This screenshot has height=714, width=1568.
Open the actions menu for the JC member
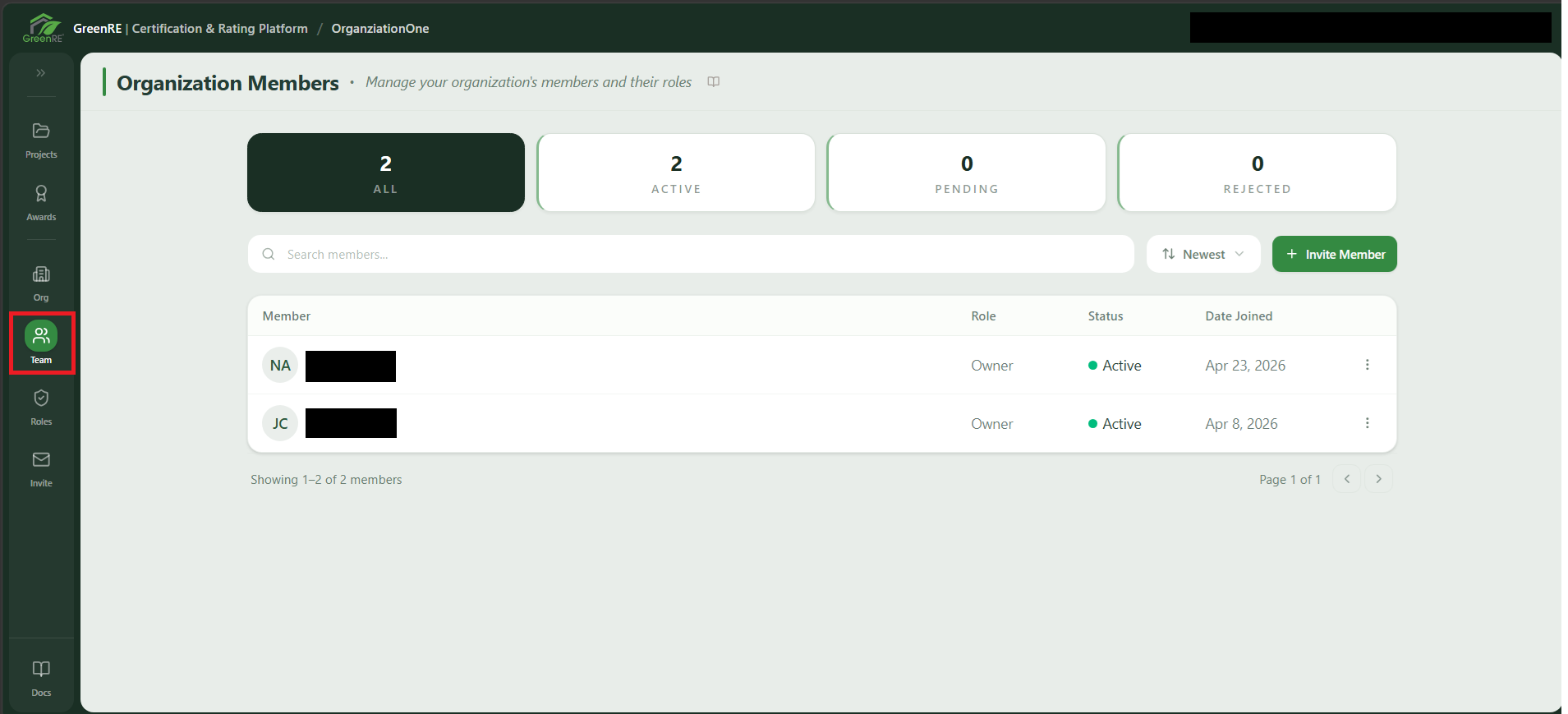1368,423
